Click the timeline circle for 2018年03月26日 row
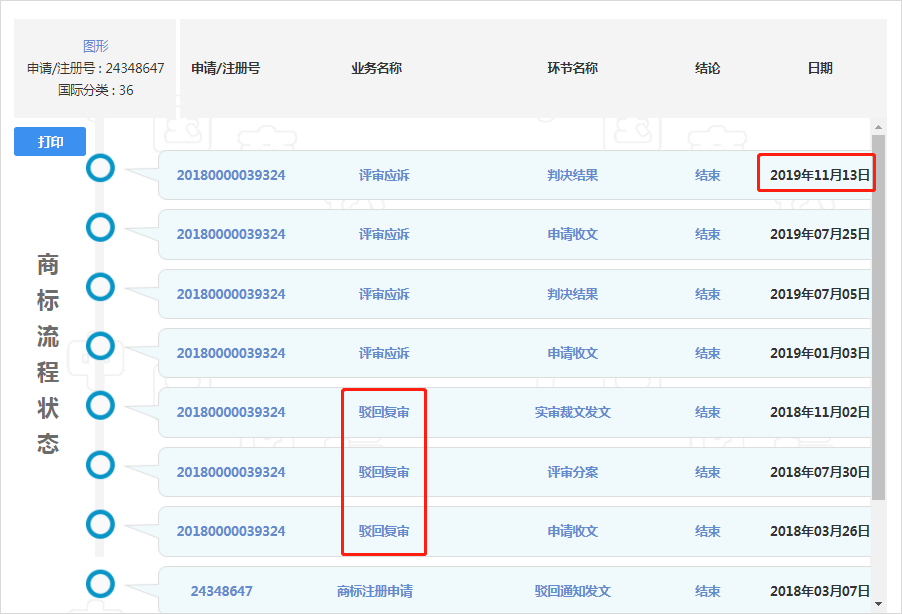This screenshot has height=614, width=902. tap(100, 524)
